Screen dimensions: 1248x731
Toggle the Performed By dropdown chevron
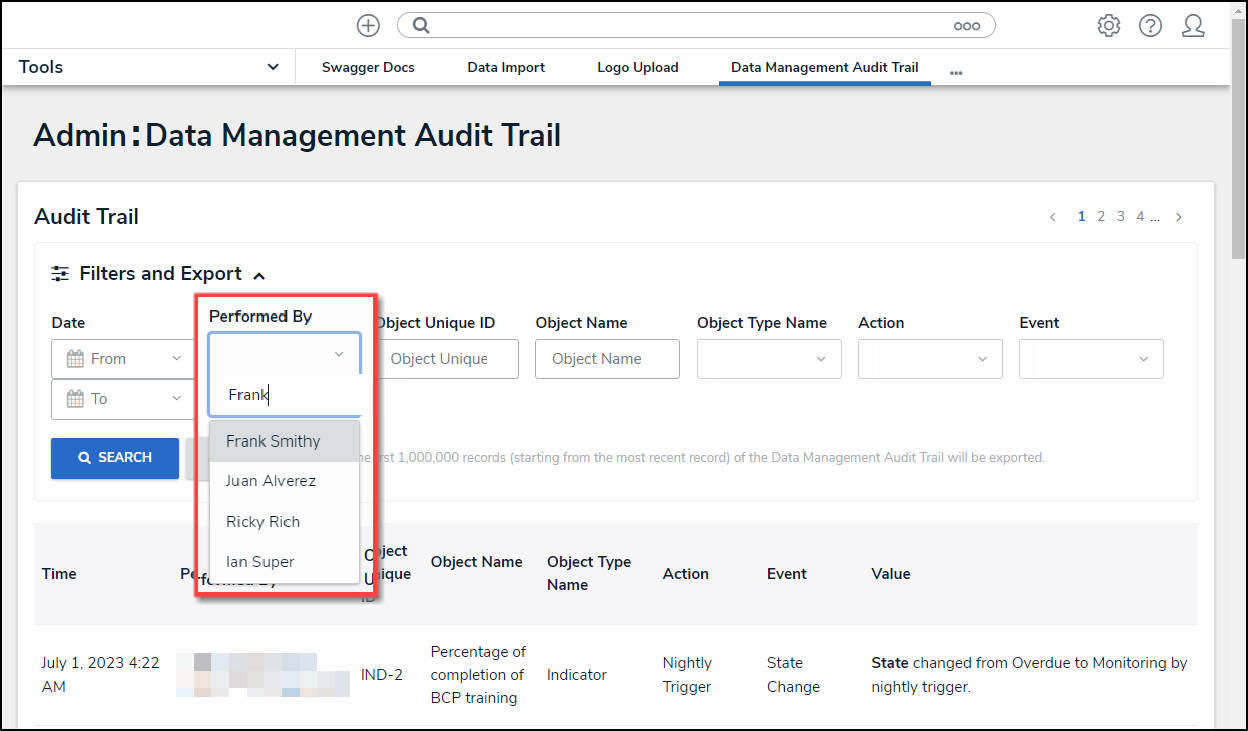point(339,354)
